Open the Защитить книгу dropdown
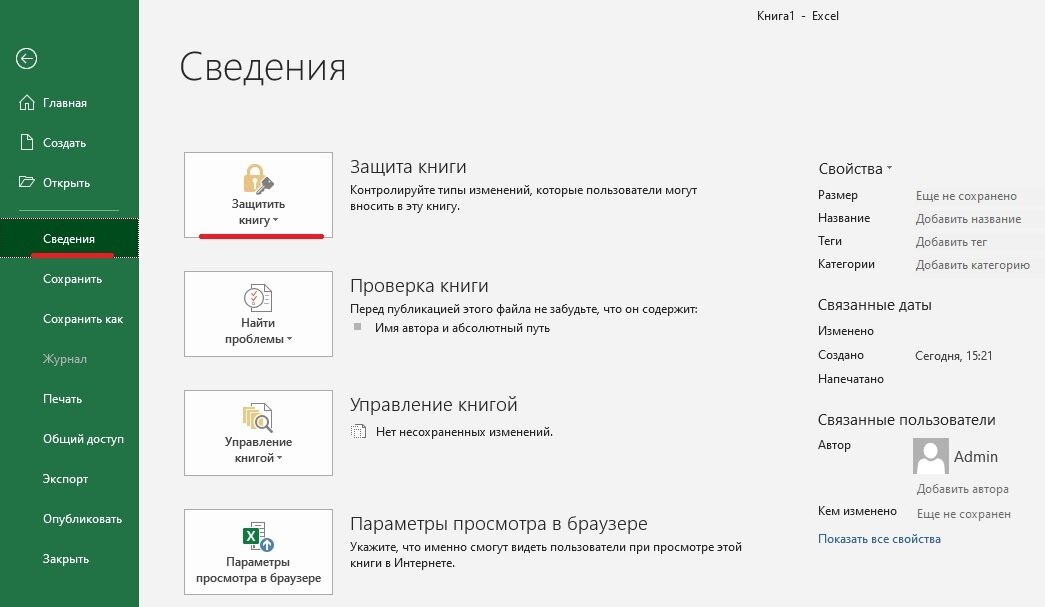1045x607 pixels. point(258,195)
